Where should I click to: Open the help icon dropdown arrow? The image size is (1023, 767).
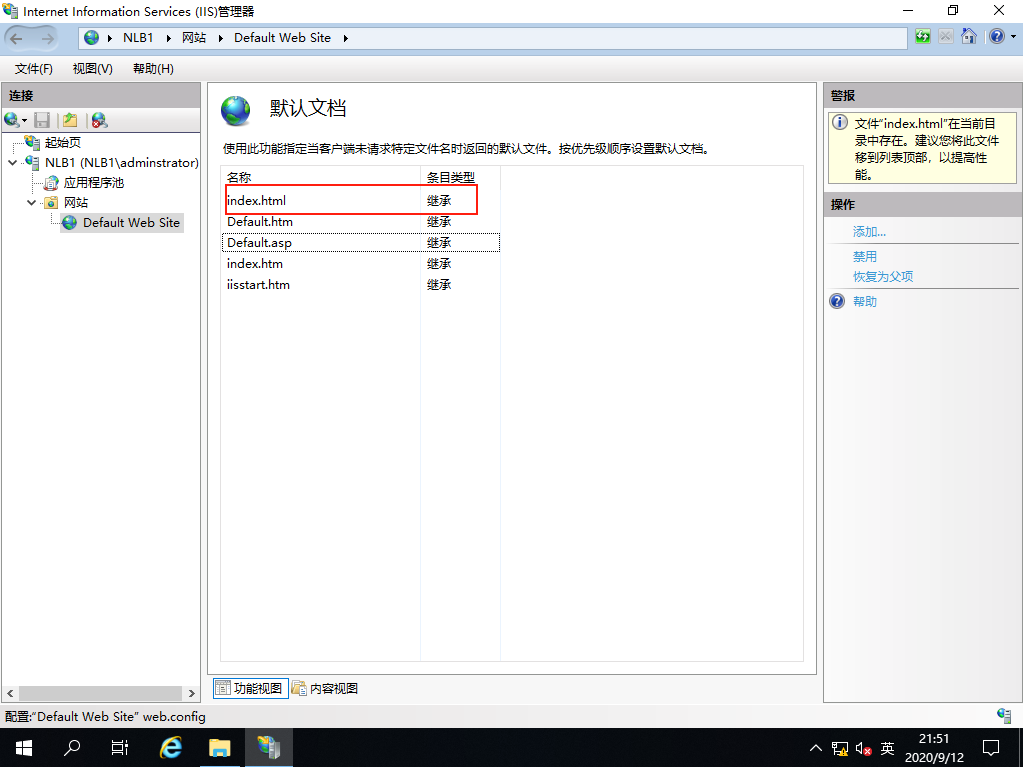click(1013, 37)
